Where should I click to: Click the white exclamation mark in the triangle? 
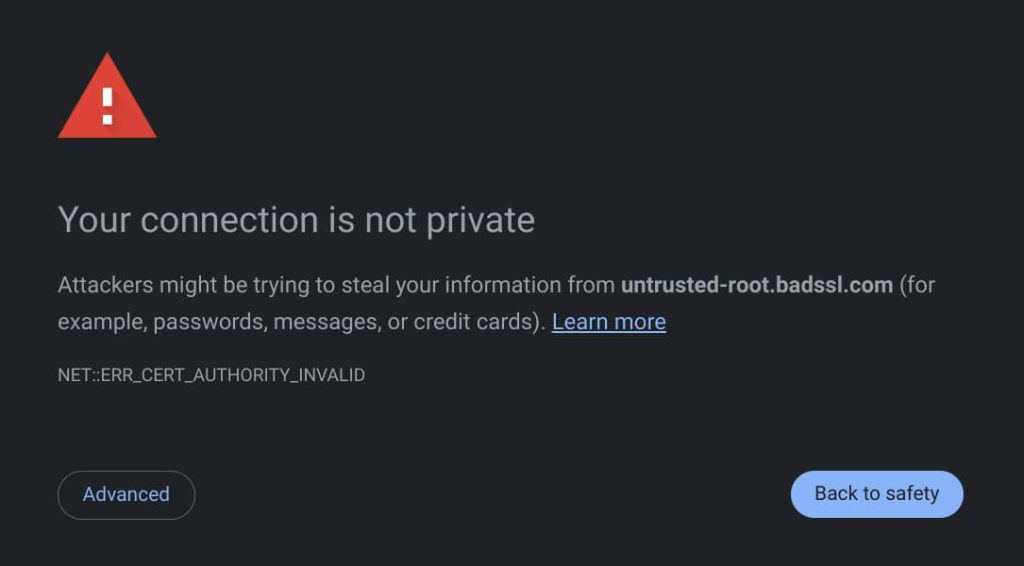tap(107, 106)
